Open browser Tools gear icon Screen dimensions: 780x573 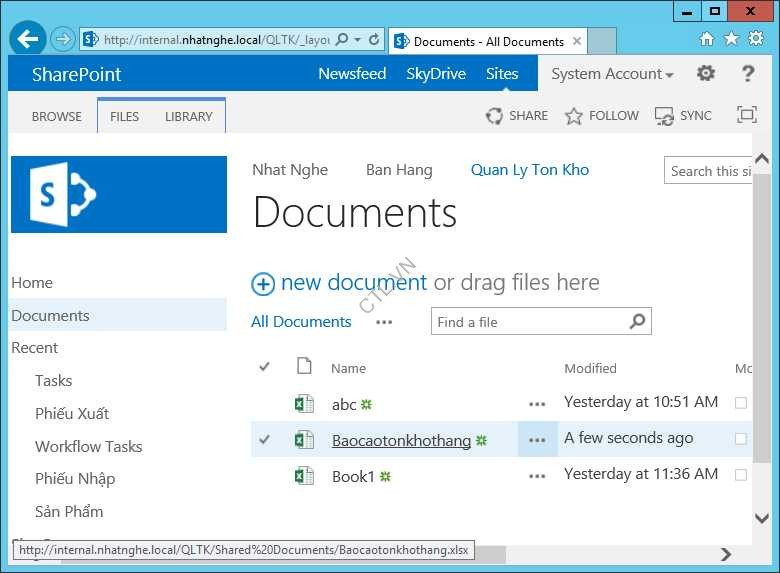pos(756,38)
